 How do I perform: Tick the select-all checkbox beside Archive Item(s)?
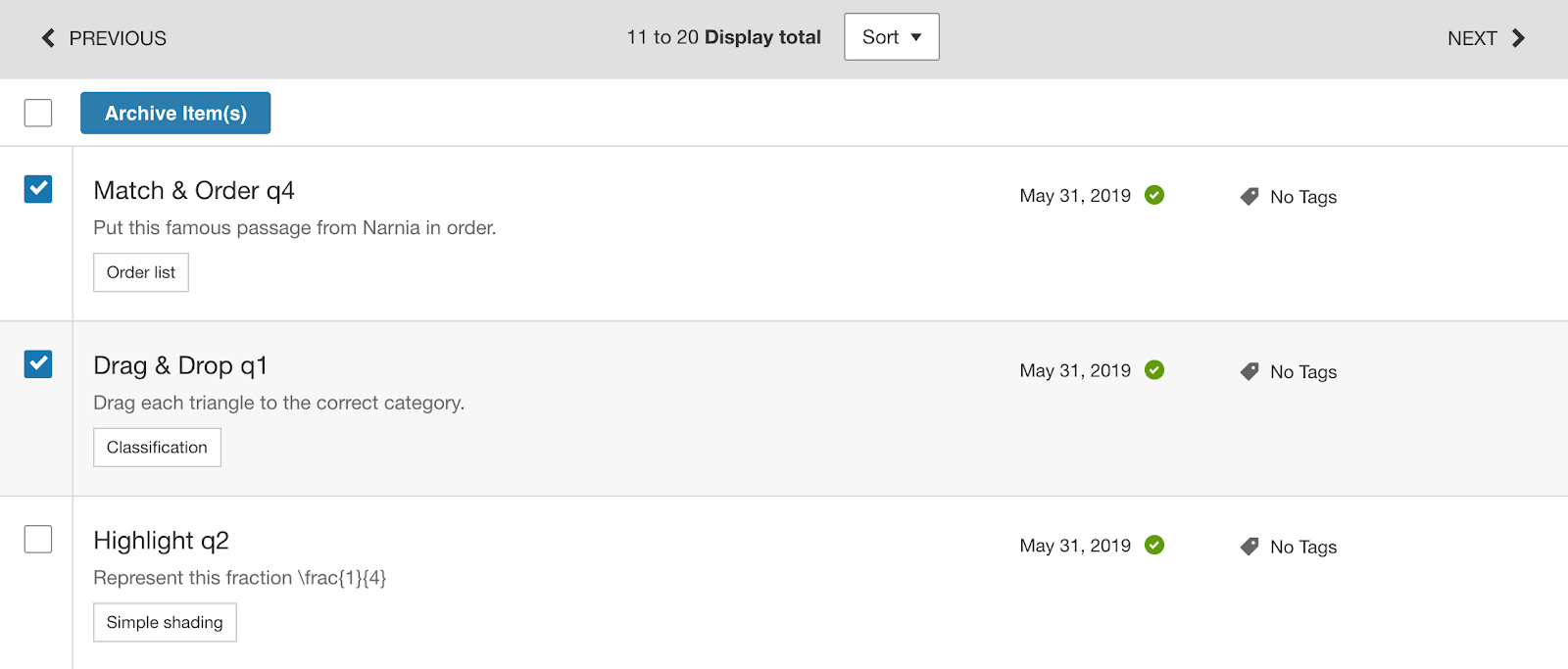click(38, 113)
